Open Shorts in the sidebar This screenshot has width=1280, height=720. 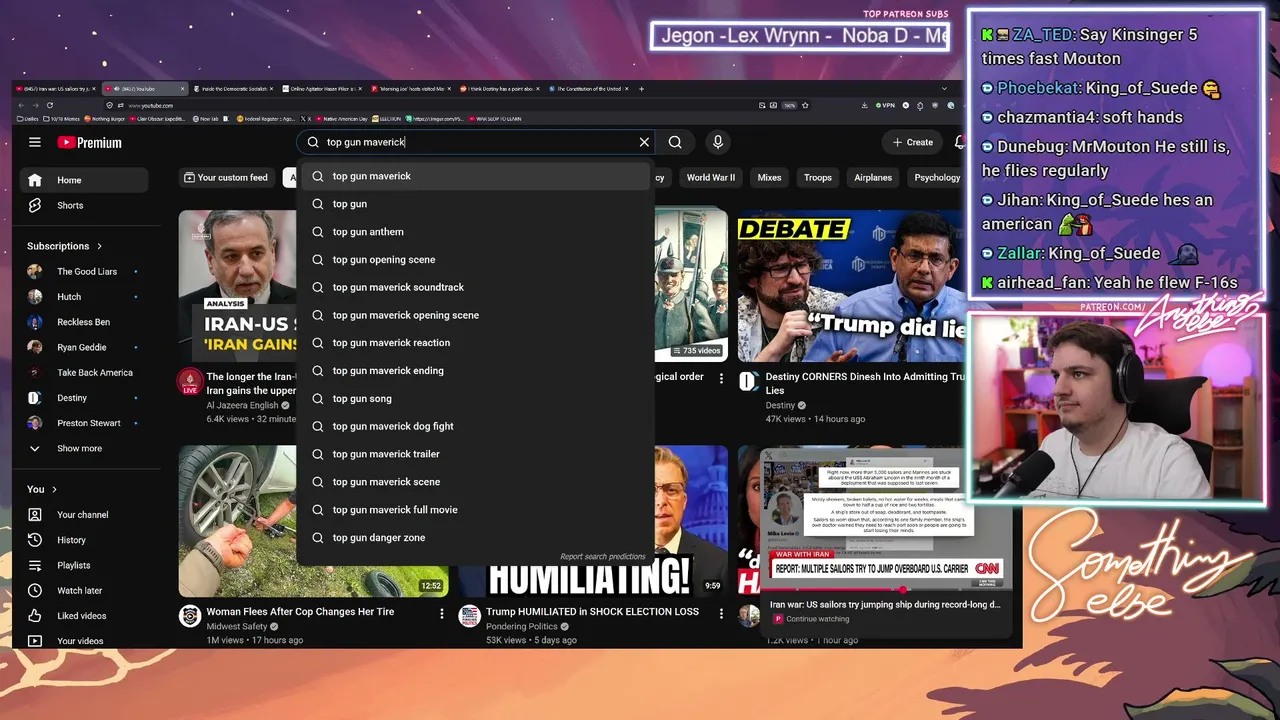84,205
